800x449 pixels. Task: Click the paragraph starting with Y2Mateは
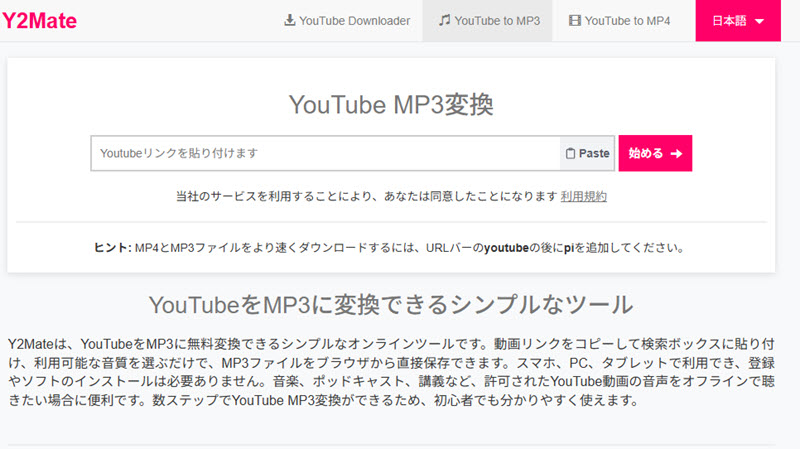[391, 372]
